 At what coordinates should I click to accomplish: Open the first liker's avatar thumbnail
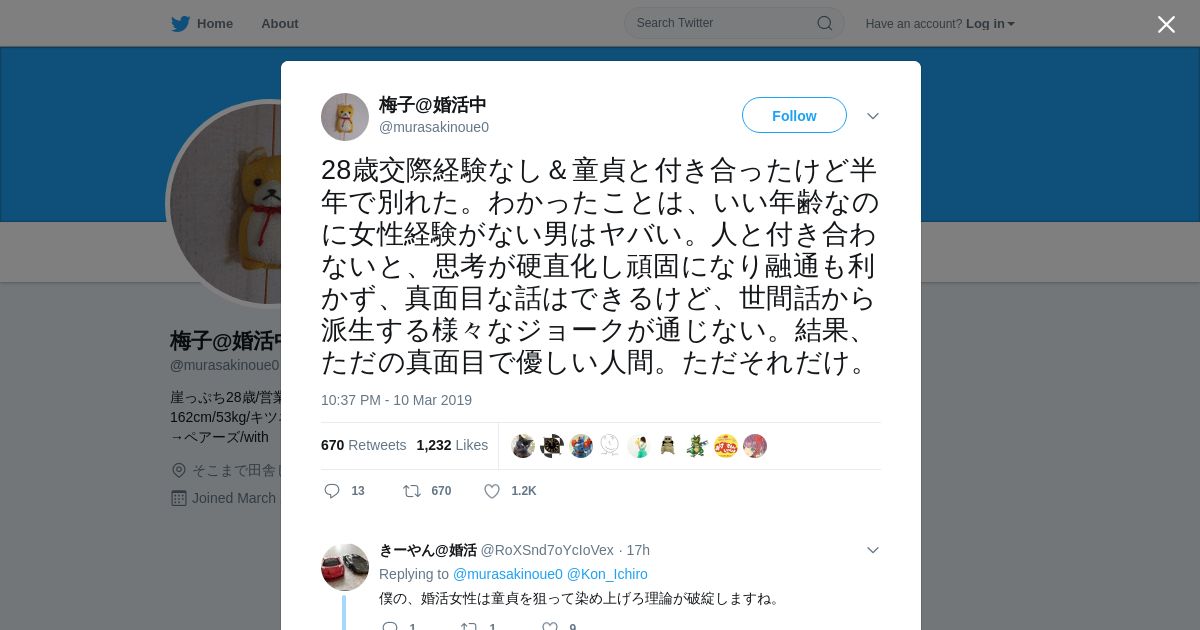click(x=523, y=446)
